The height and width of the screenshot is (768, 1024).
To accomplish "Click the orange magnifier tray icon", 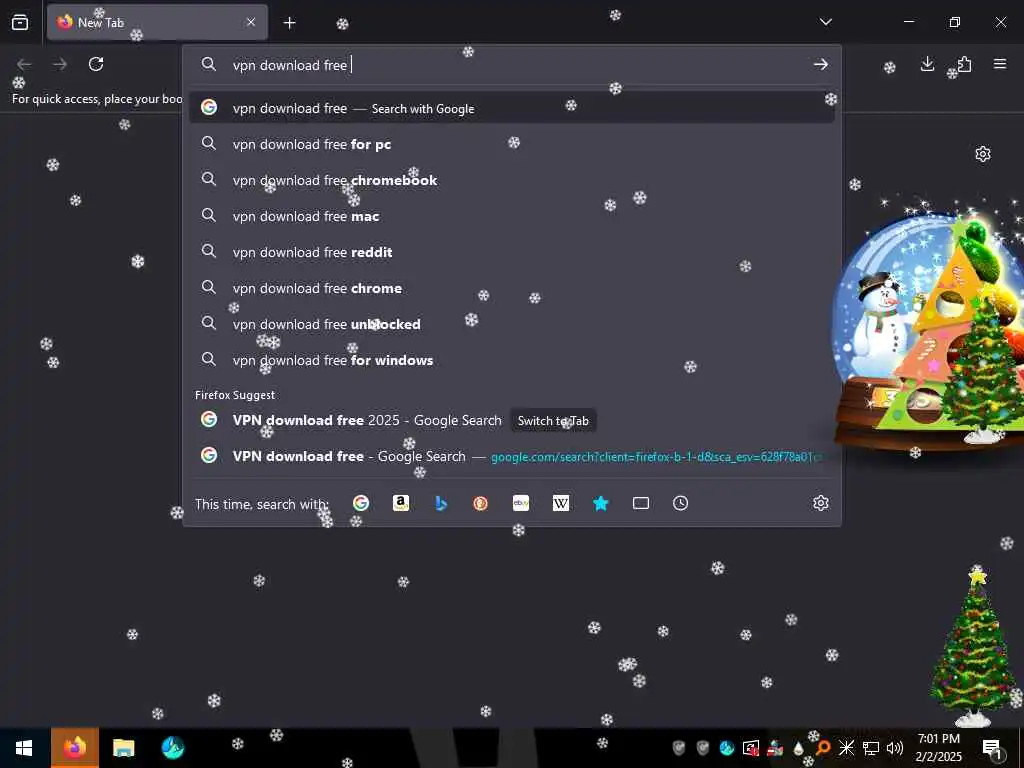I will click(x=823, y=748).
